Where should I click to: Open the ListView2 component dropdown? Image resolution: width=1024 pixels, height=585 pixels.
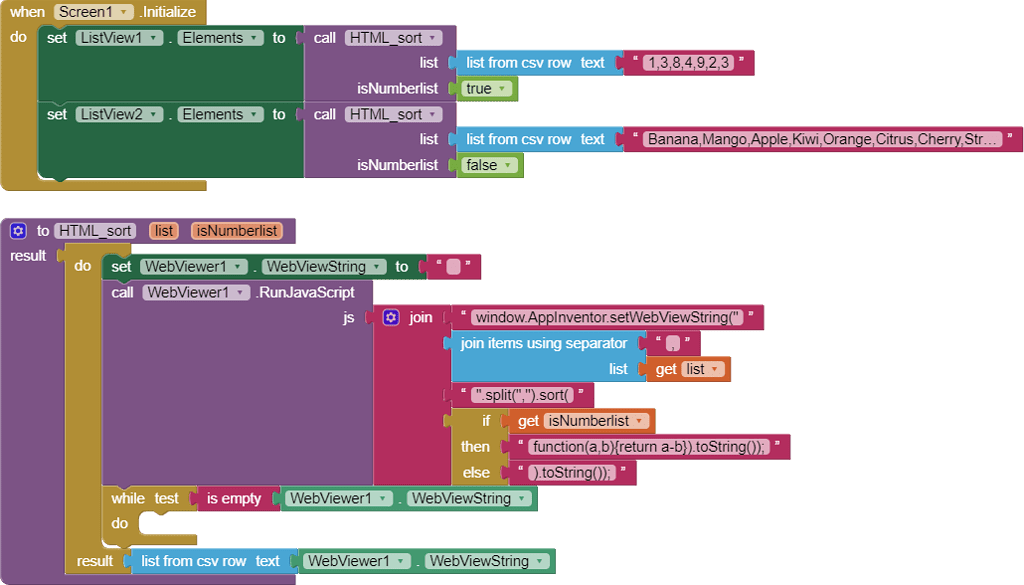[x=119, y=114]
